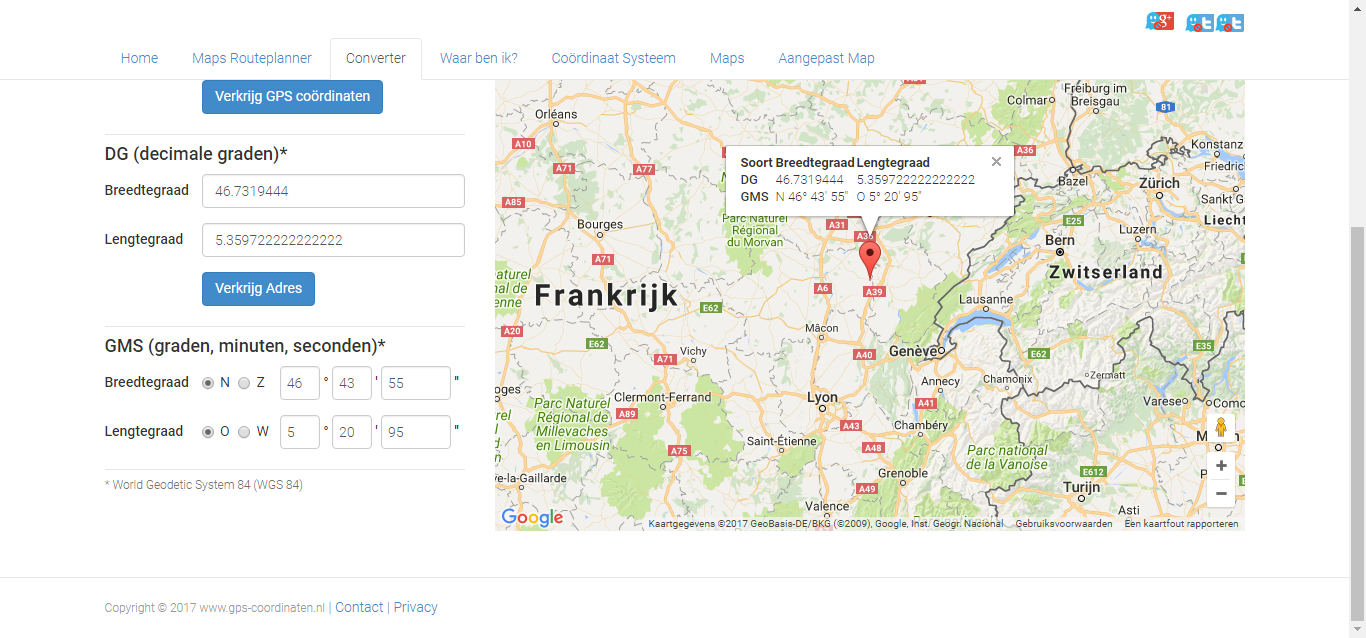Open the Privacy link in footer
This screenshot has width=1366, height=638.
(415, 607)
